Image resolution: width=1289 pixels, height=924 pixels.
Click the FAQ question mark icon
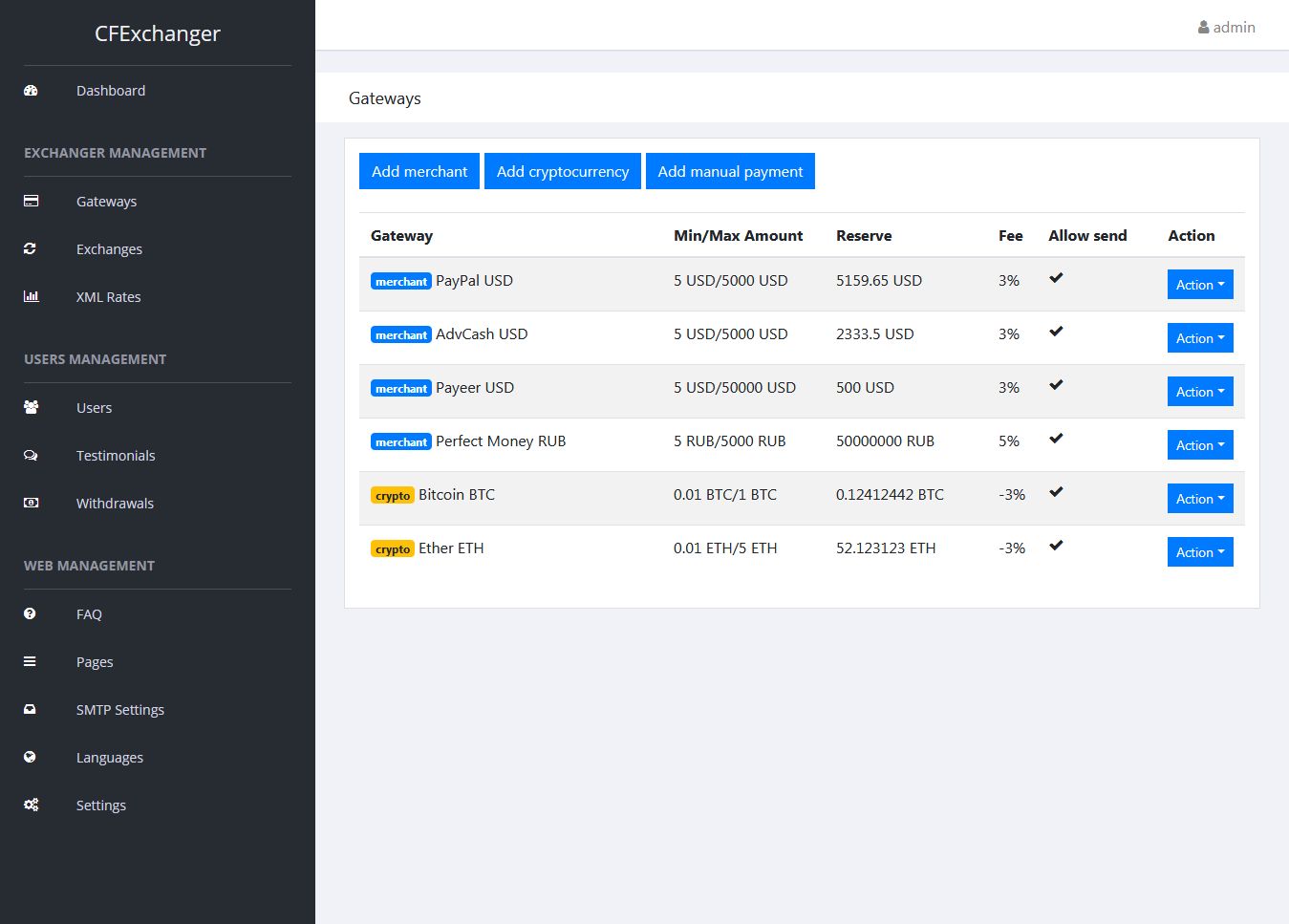pos(31,613)
